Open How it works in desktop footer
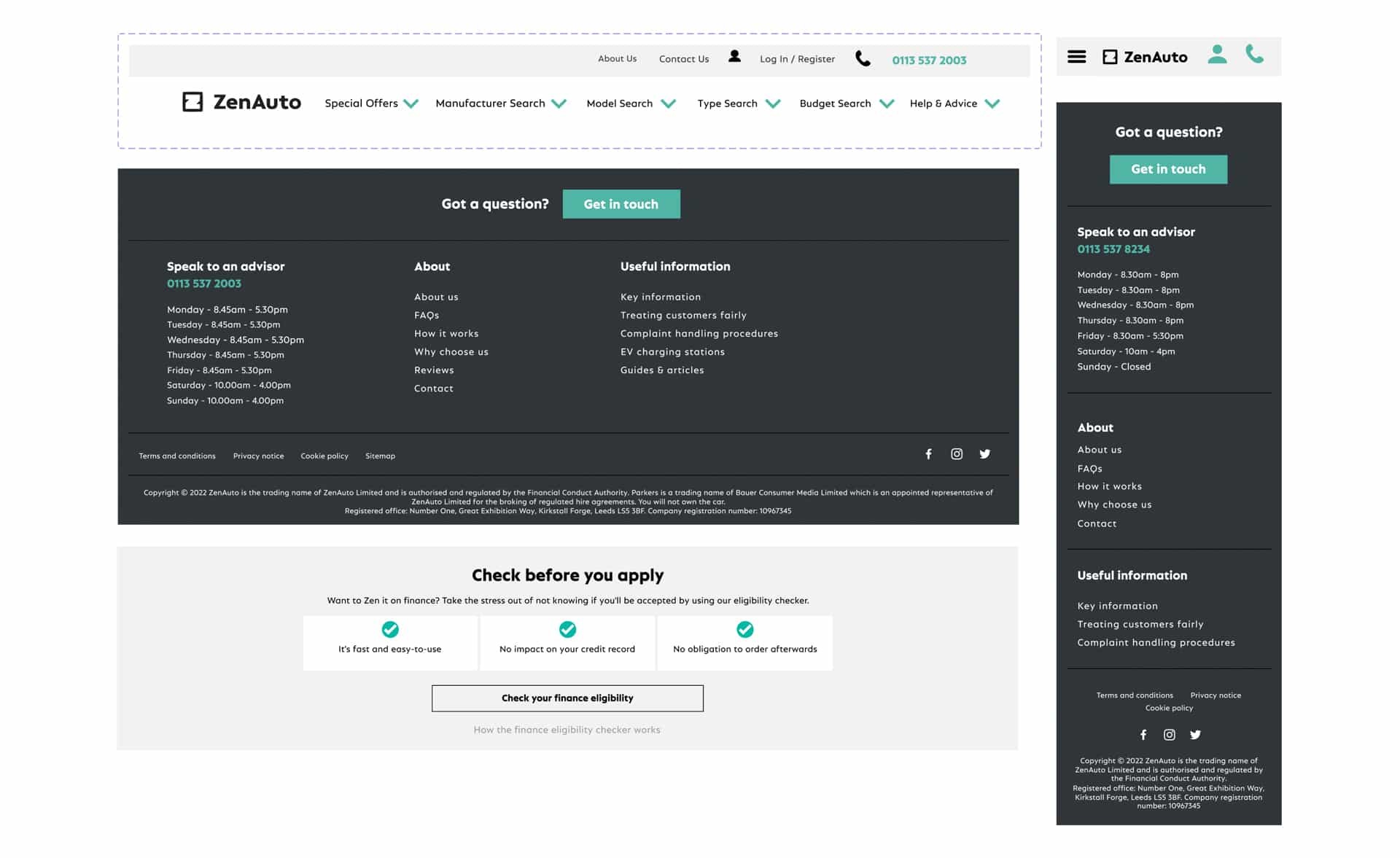 click(x=446, y=333)
